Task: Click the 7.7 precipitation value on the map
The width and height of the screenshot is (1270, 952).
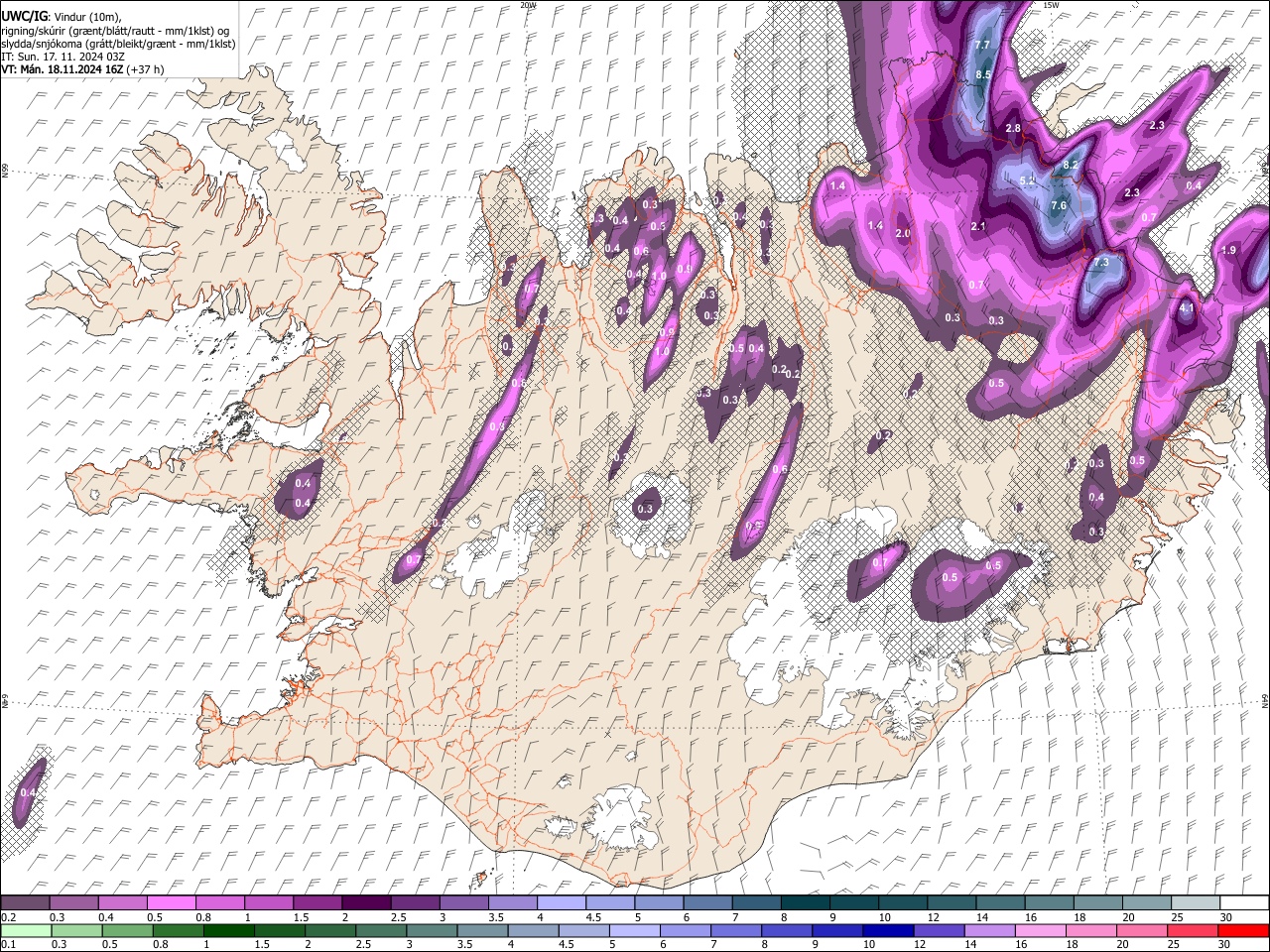Action: tap(982, 47)
